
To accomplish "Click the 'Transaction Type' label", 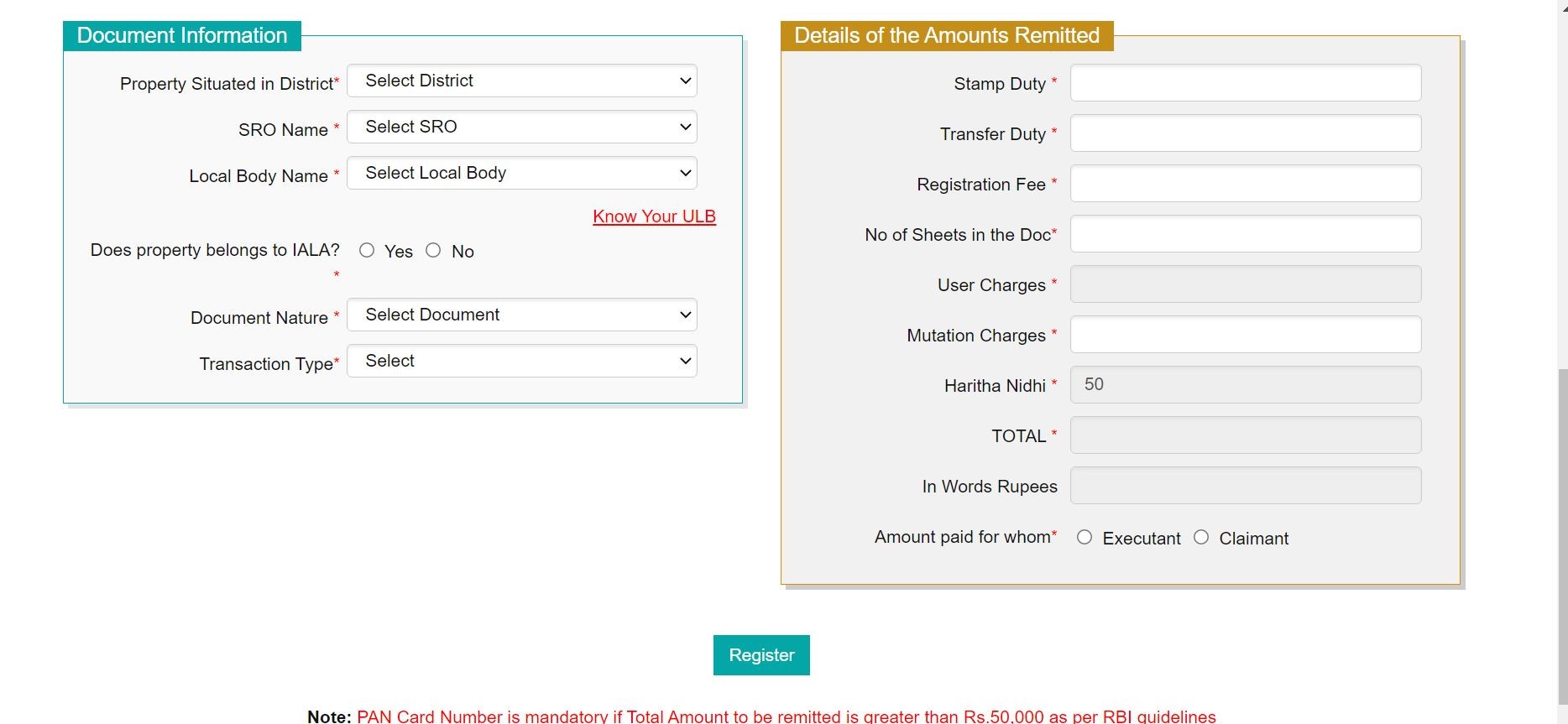I will pos(266,364).
